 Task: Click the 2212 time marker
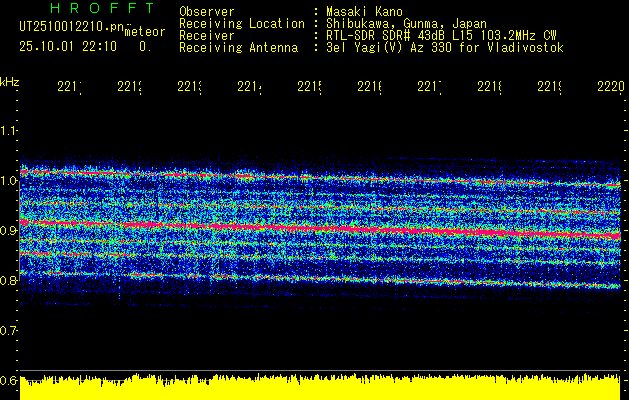130,86
